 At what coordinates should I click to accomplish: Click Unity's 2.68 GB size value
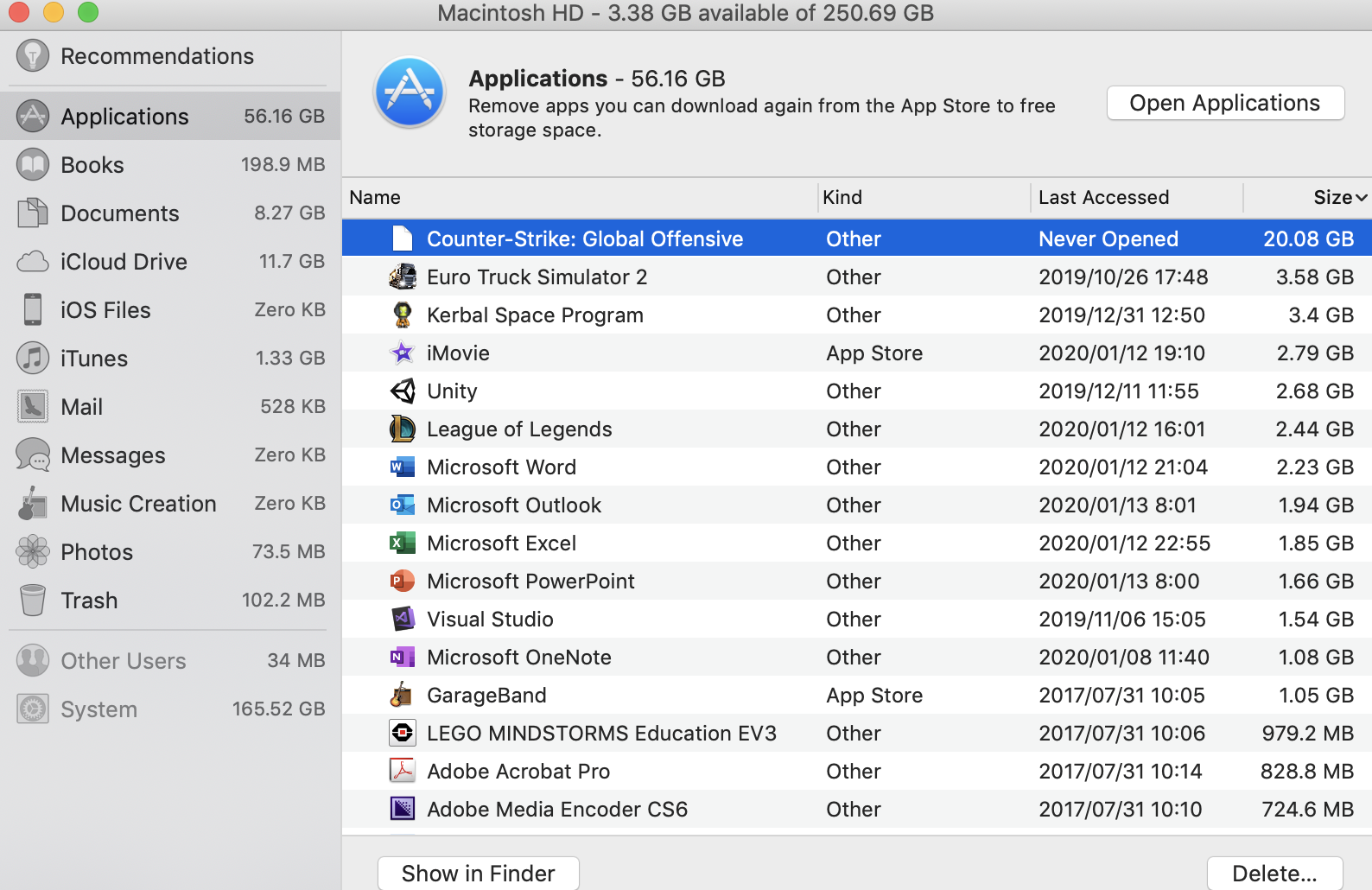[x=1315, y=391]
